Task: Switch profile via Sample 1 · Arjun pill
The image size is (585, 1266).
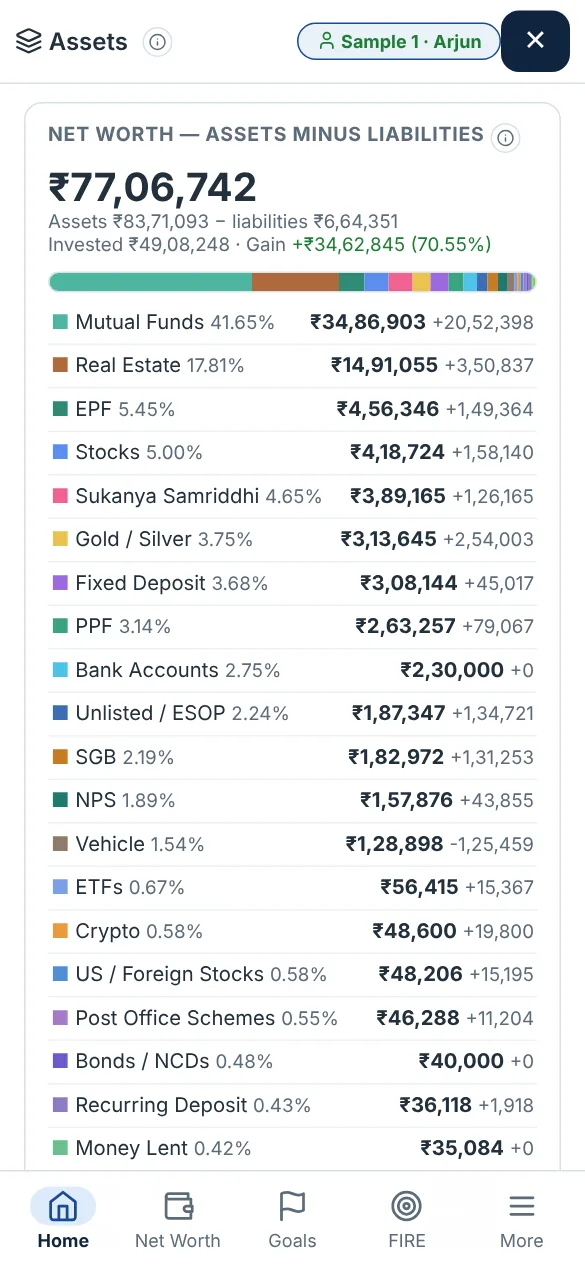Action: tap(398, 41)
